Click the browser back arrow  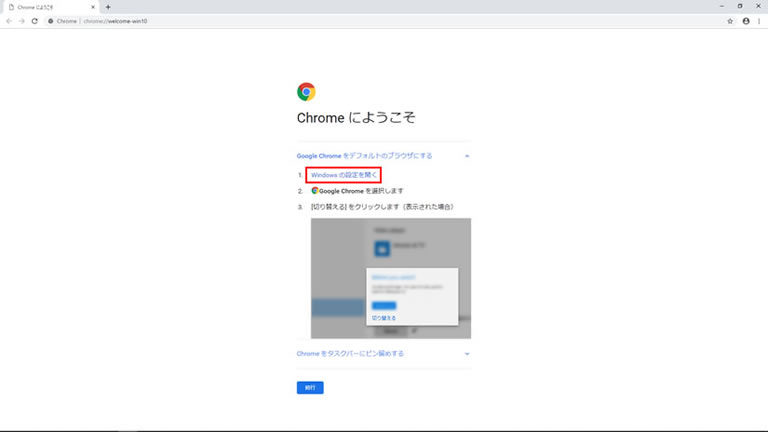click(x=9, y=21)
